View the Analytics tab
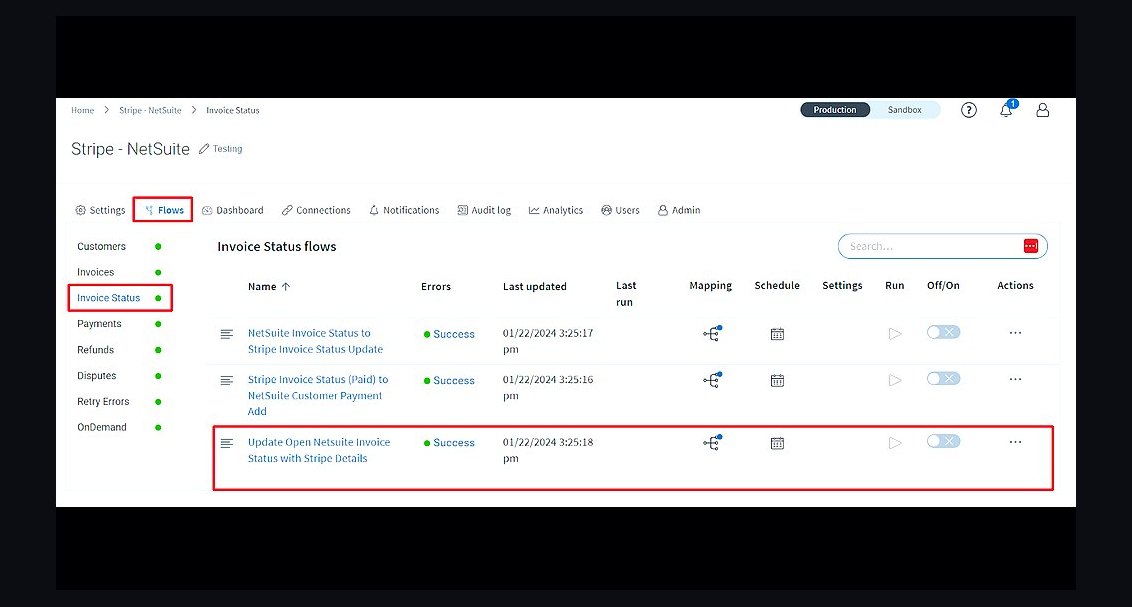This screenshot has width=1132, height=607. point(556,210)
